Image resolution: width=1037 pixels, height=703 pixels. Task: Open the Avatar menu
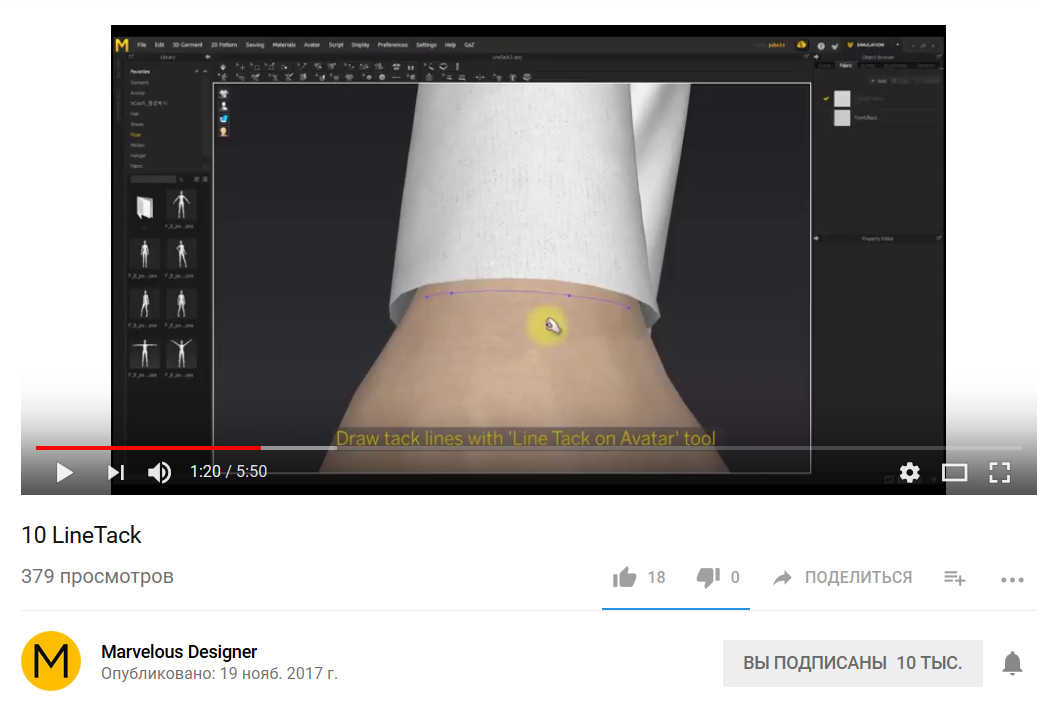click(311, 45)
